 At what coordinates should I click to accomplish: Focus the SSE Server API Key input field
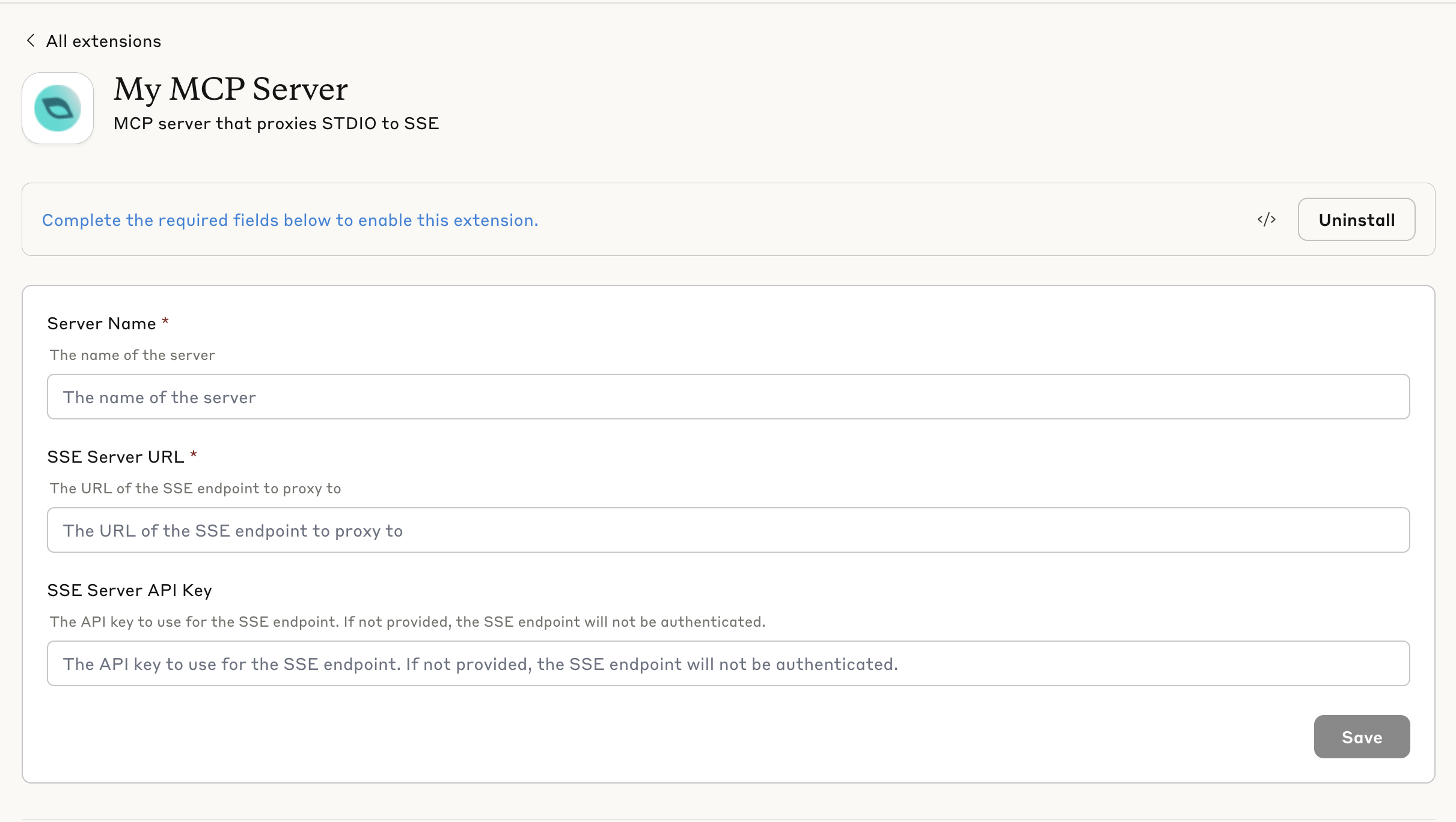pyautogui.click(x=728, y=663)
